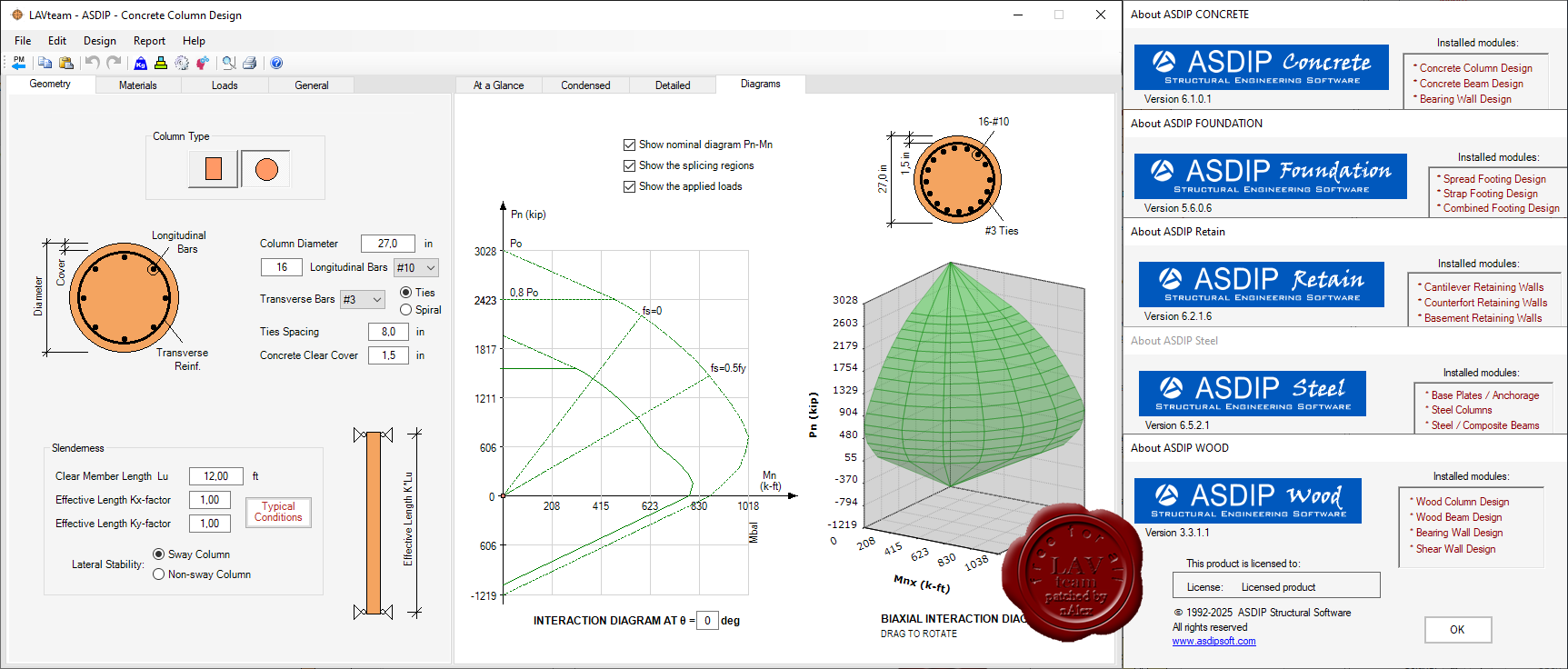Click the Typical Conditions button
1568x669 pixels.
point(278,512)
